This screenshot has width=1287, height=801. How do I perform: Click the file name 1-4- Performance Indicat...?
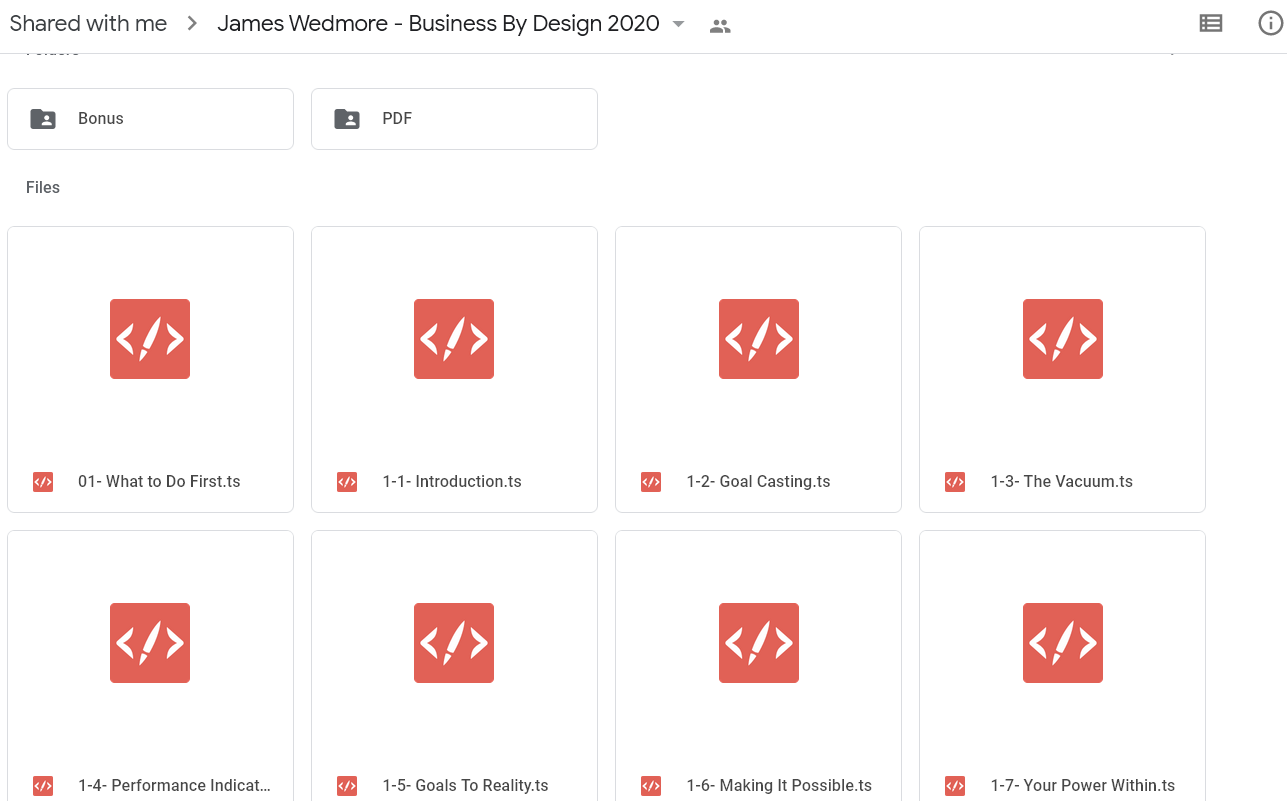click(174, 786)
